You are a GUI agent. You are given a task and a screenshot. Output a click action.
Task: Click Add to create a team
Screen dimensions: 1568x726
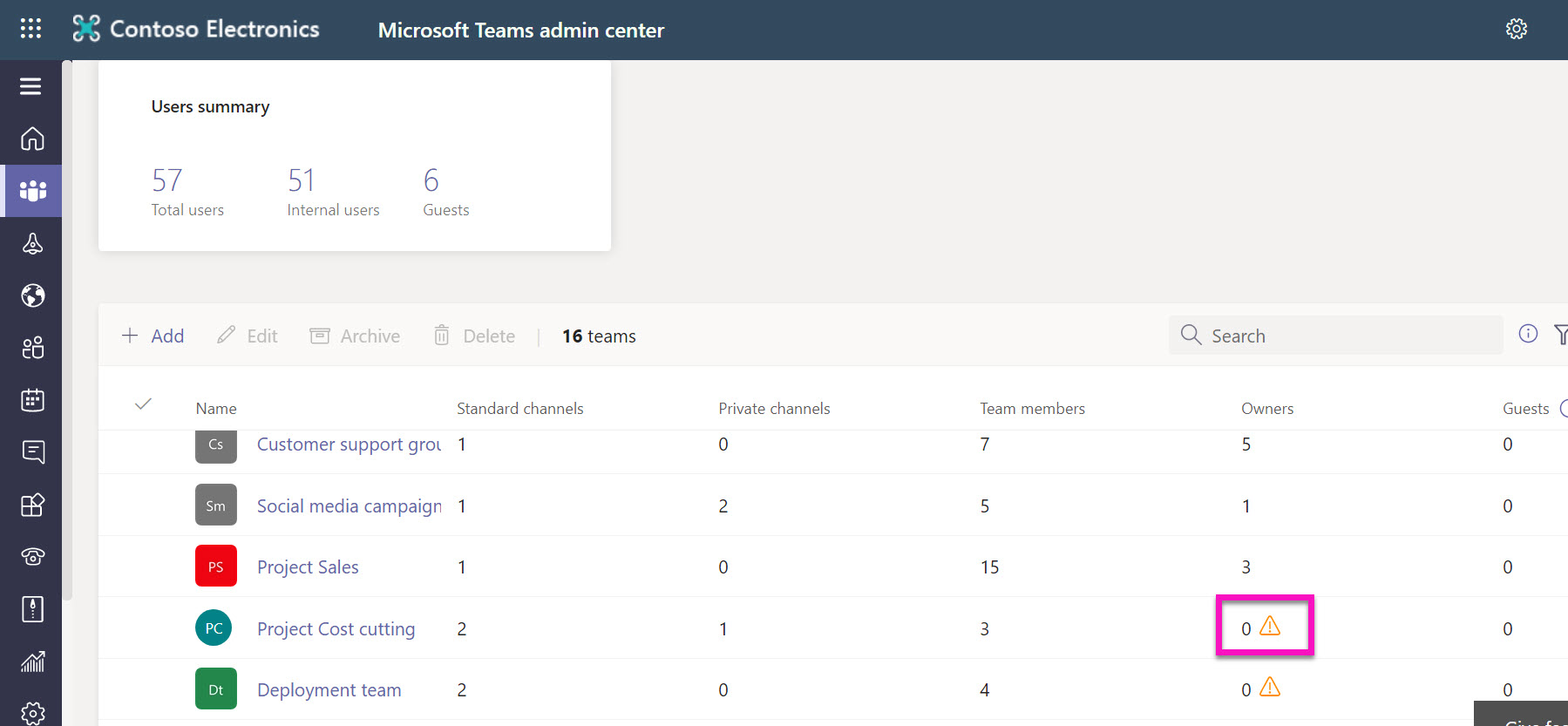pyautogui.click(x=153, y=336)
